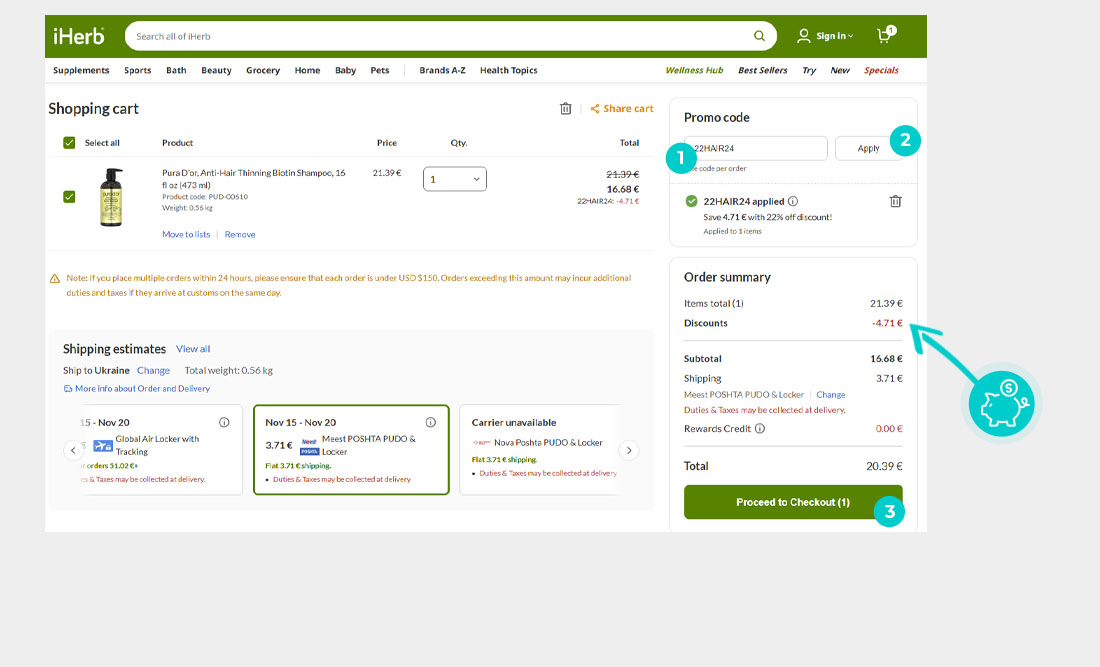The image size is (1100, 667).
Task: Go to Wellness Hub
Action: [x=694, y=70]
